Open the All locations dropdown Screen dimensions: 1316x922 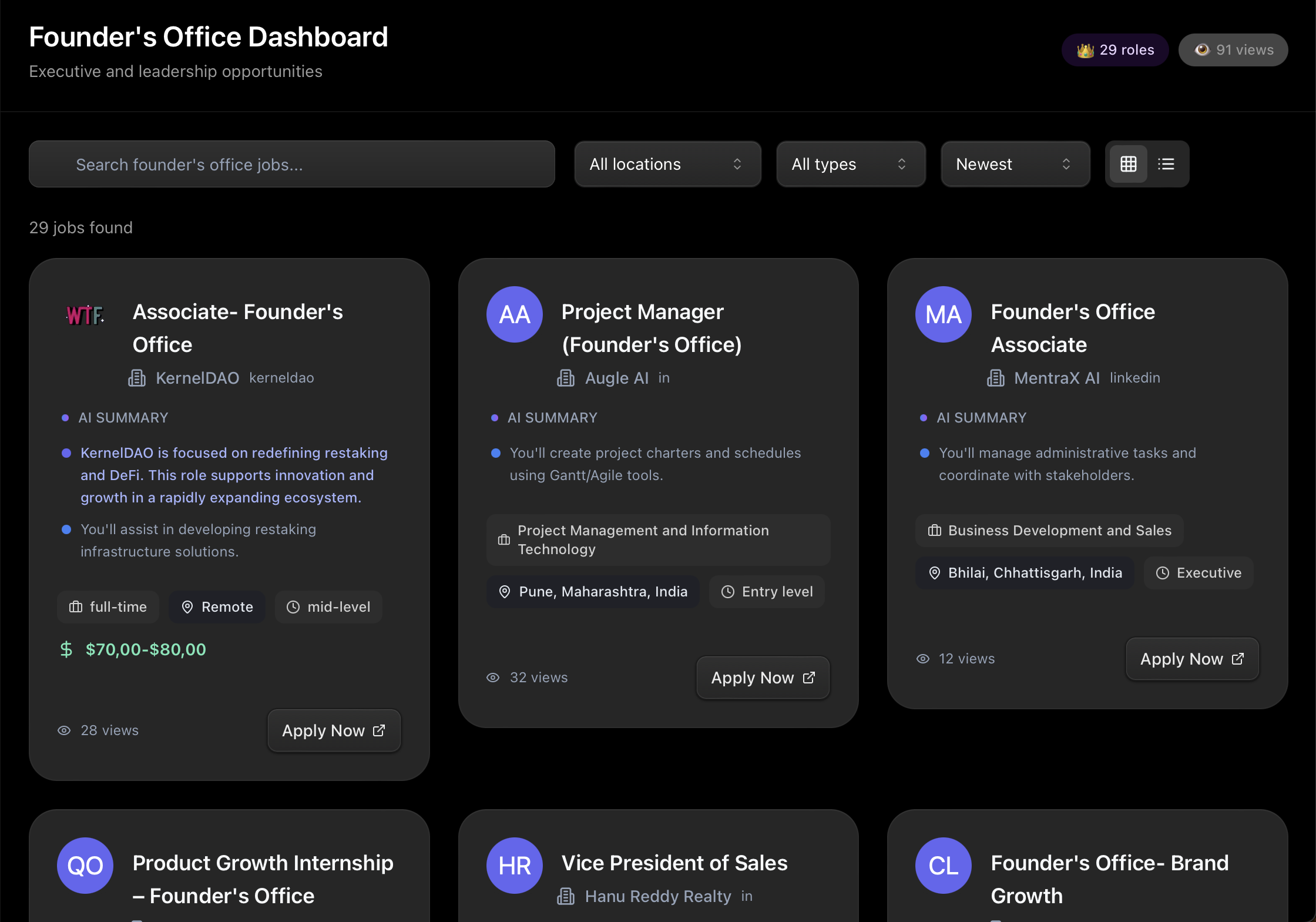click(x=667, y=164)
